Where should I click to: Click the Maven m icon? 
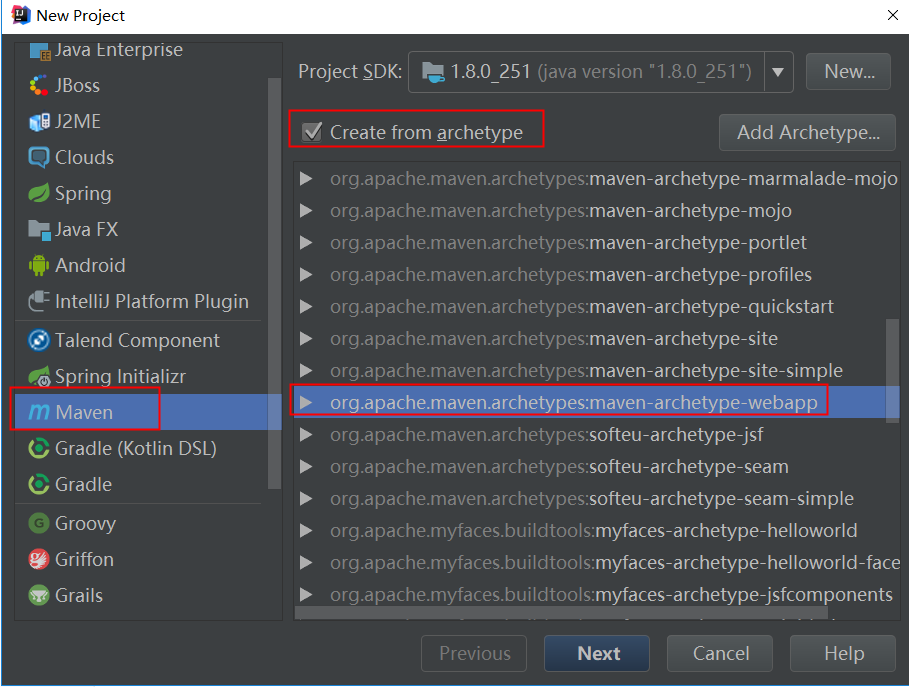(39, 412)
